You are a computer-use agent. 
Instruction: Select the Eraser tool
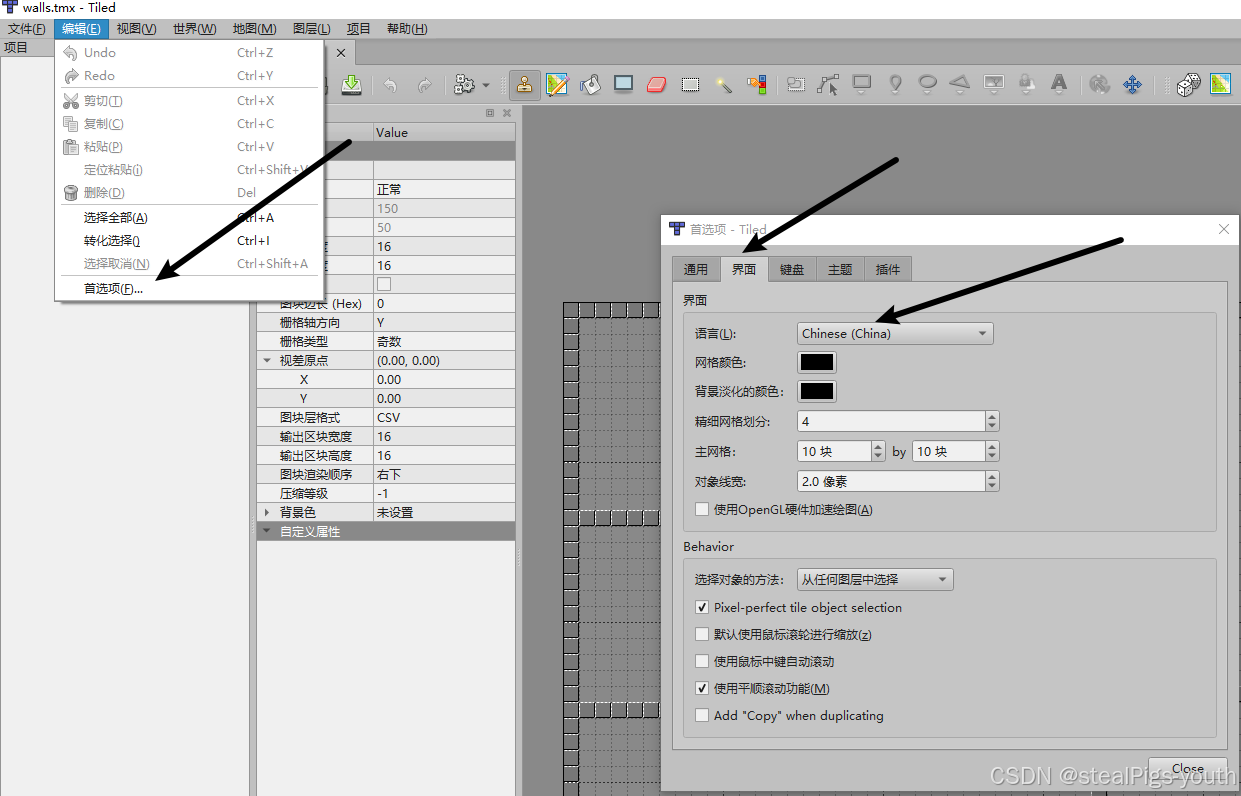pyautogui.click(x=656, y=85)
